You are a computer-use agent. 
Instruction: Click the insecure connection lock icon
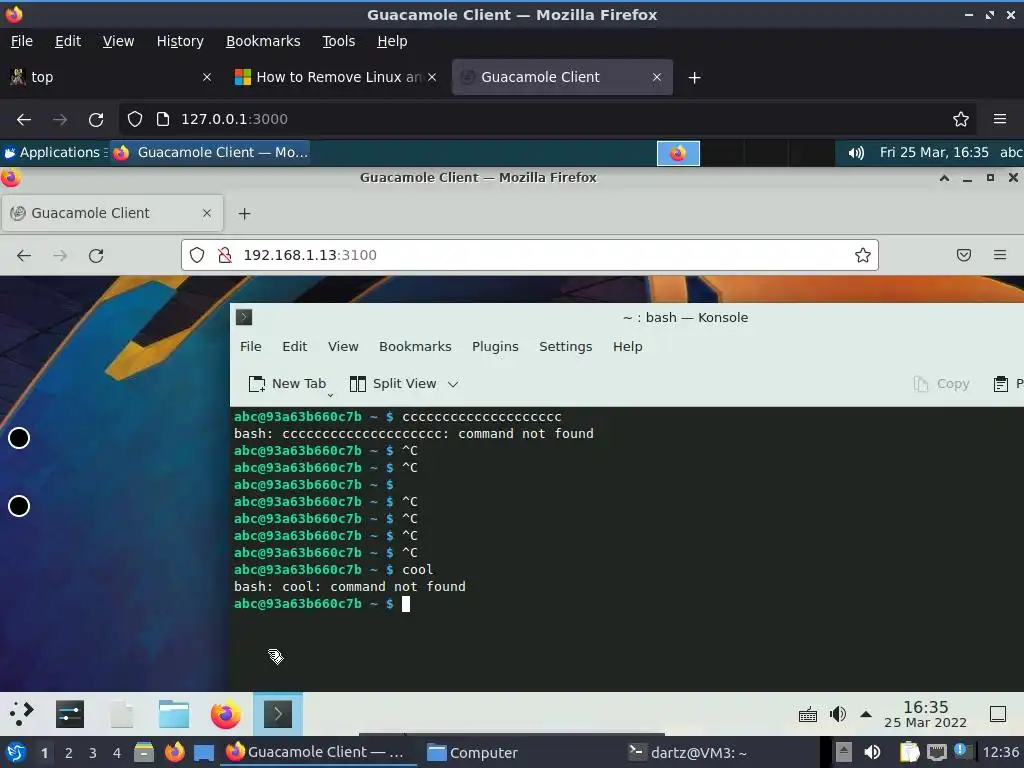(x=225, y=255)
